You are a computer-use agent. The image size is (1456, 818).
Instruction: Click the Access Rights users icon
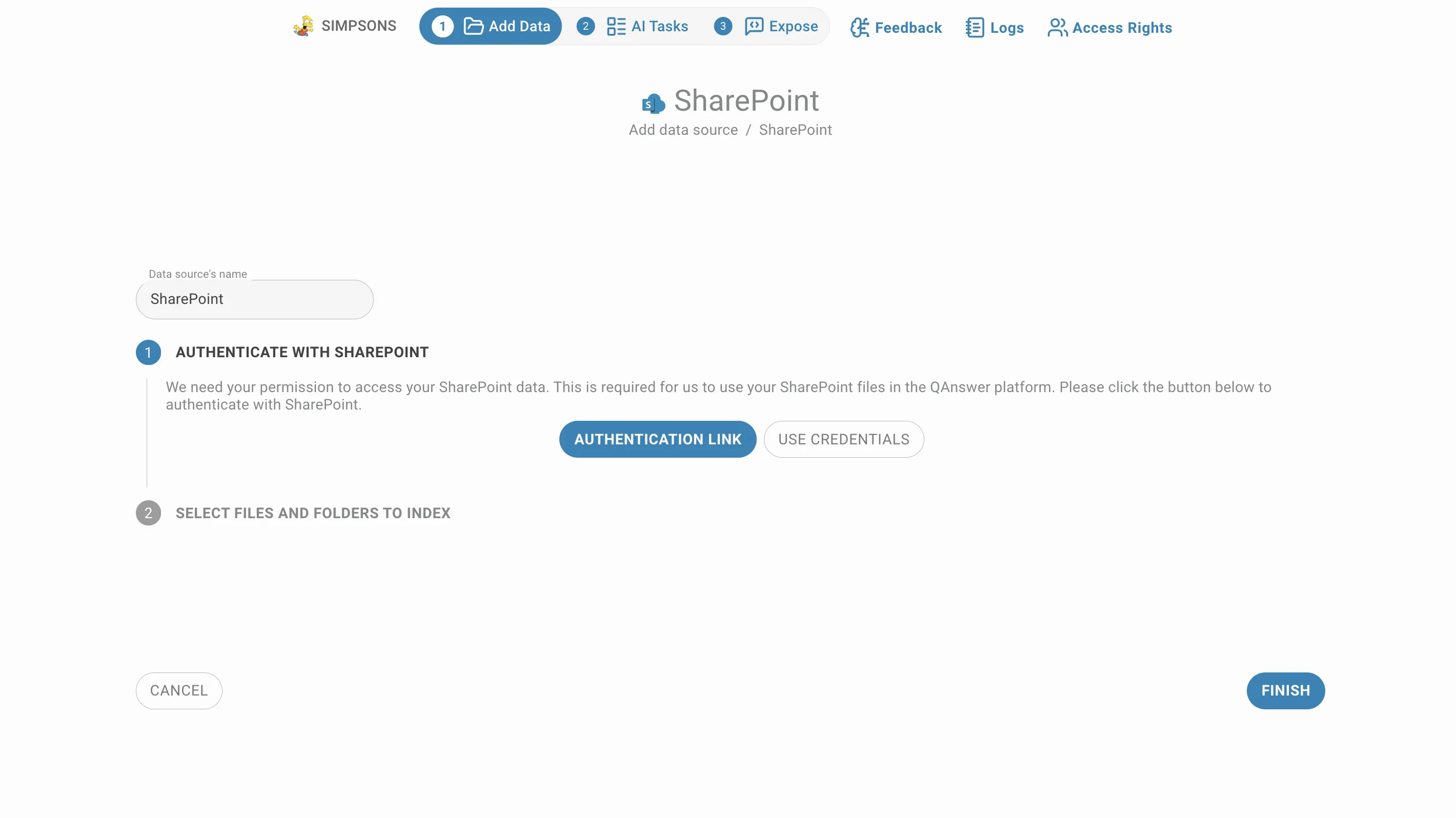(1058, 27)
